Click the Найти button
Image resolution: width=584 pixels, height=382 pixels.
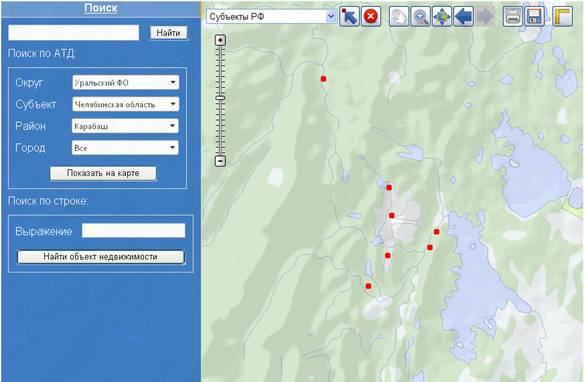pyautogui.click(x=168, y=33)
